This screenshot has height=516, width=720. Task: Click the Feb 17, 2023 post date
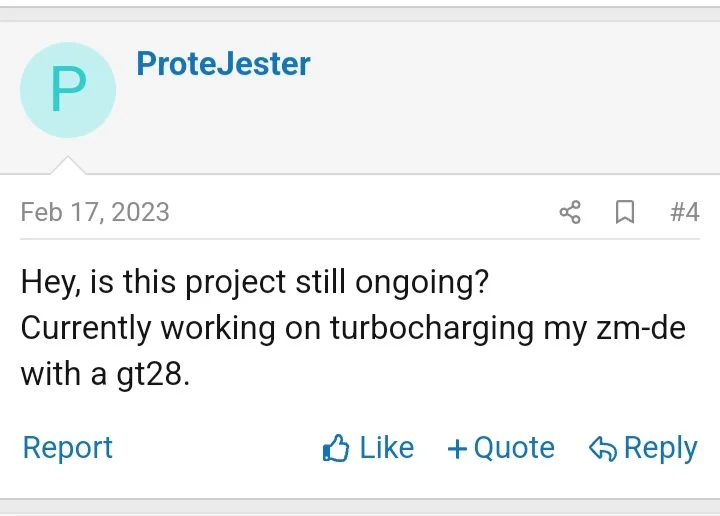pyautogui.click(x=95, y=212)
